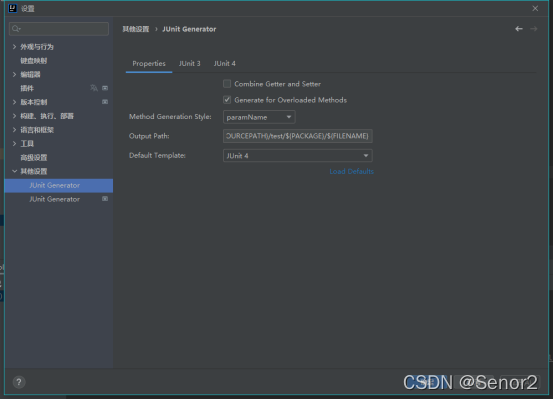Select 外观与行为 settings category

click(37, 47)
